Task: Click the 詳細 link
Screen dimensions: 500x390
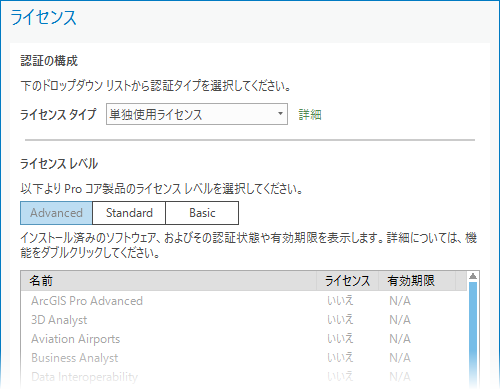Action: (310, 115)
